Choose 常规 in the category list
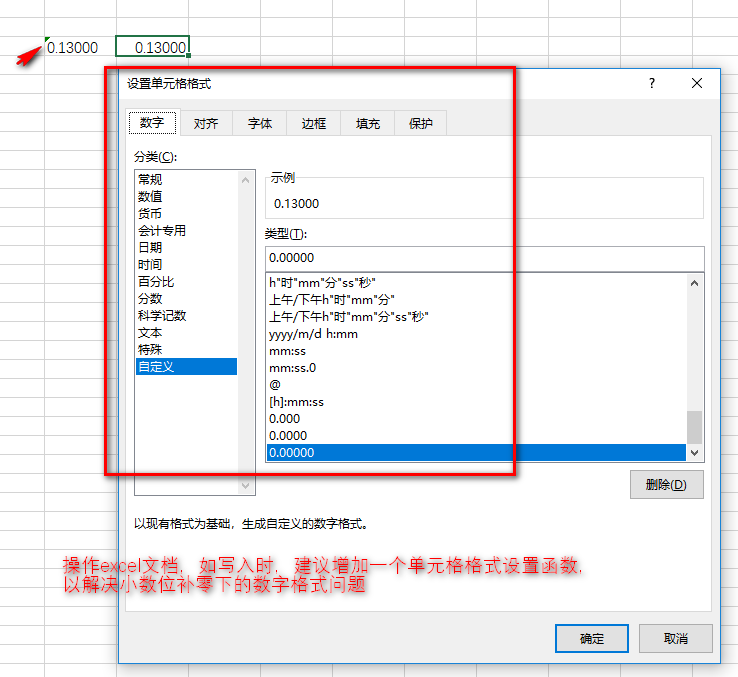 (x=150, y=180)
